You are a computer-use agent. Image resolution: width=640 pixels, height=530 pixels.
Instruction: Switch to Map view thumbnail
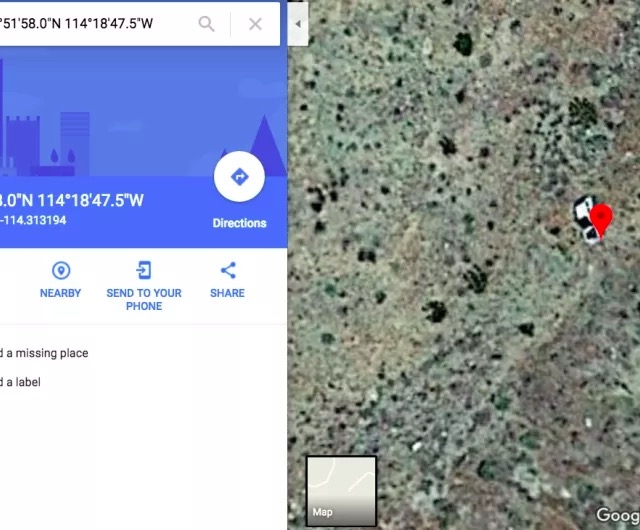pos(341,491)
